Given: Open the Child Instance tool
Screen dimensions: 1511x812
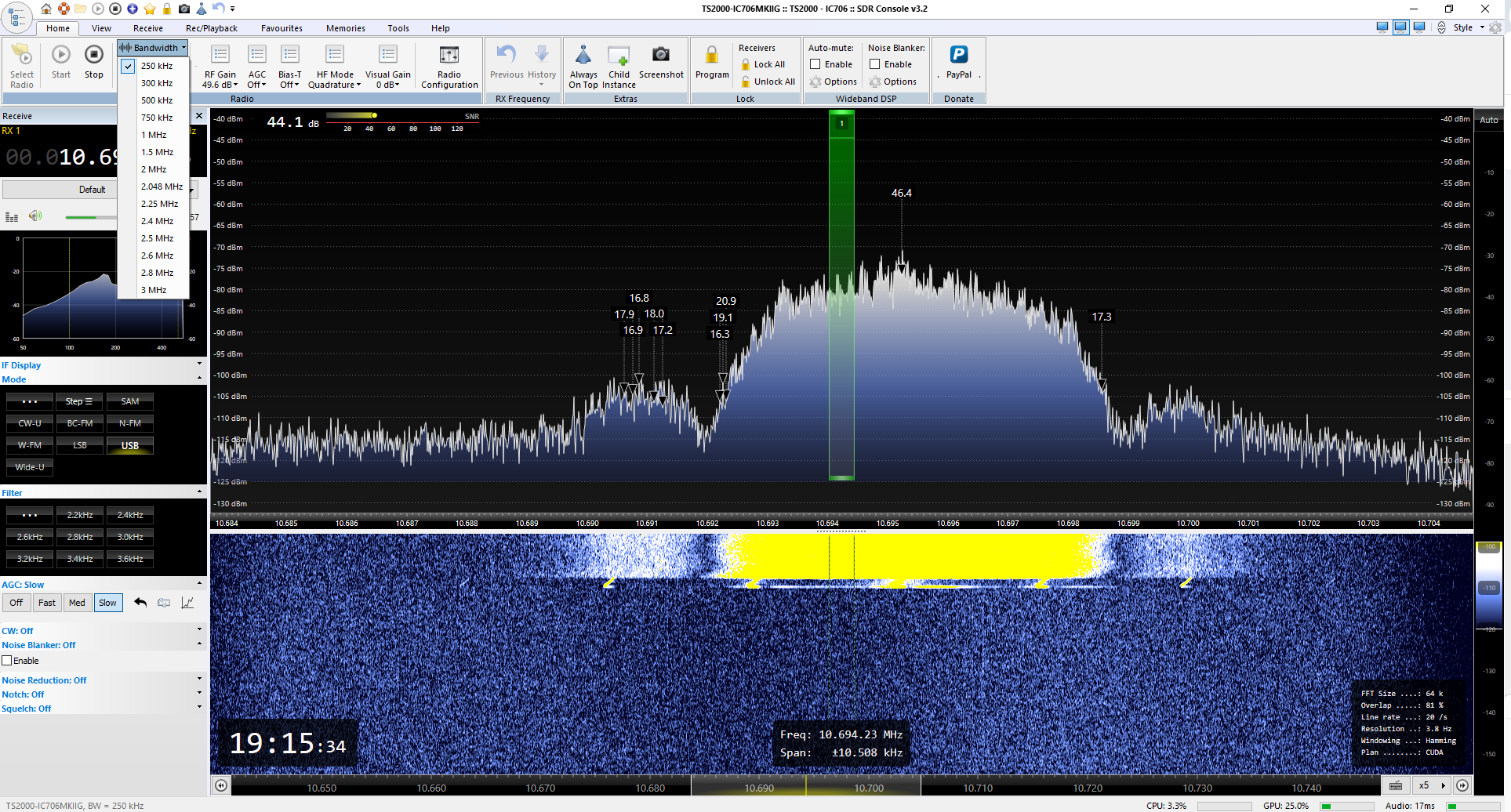Looking at the screenshot, I should (x=619, y=55).
